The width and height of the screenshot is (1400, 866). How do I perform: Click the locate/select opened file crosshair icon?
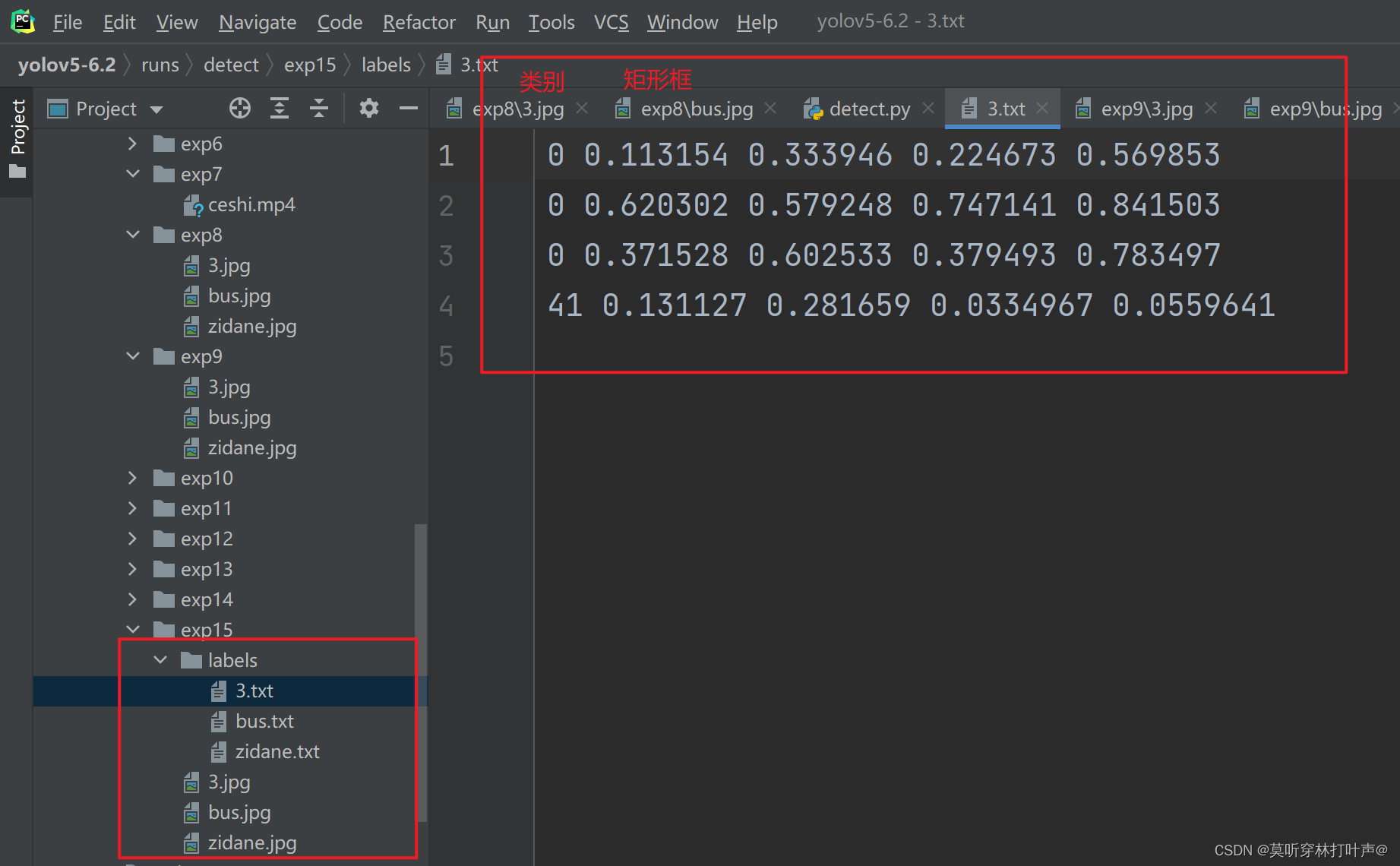pyautogui.click(x=240, y=109)
